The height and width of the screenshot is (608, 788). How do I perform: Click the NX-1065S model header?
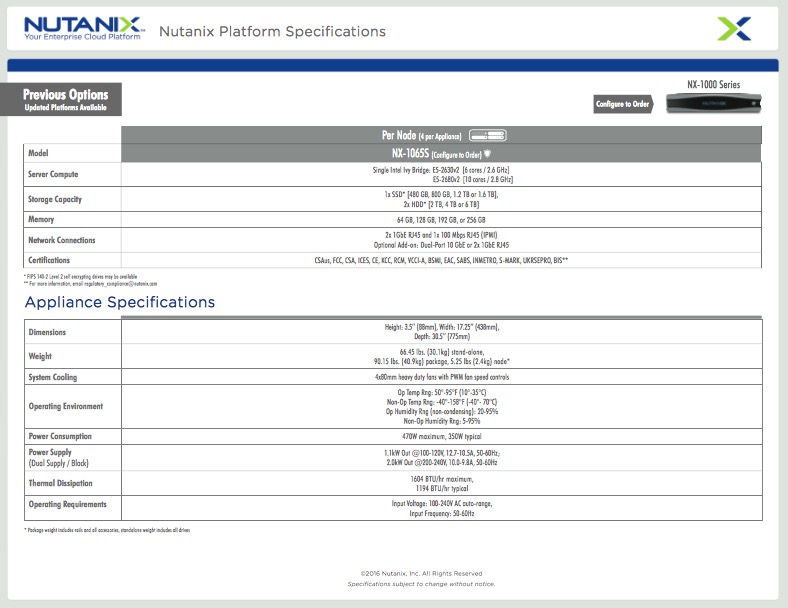point(436,154)
